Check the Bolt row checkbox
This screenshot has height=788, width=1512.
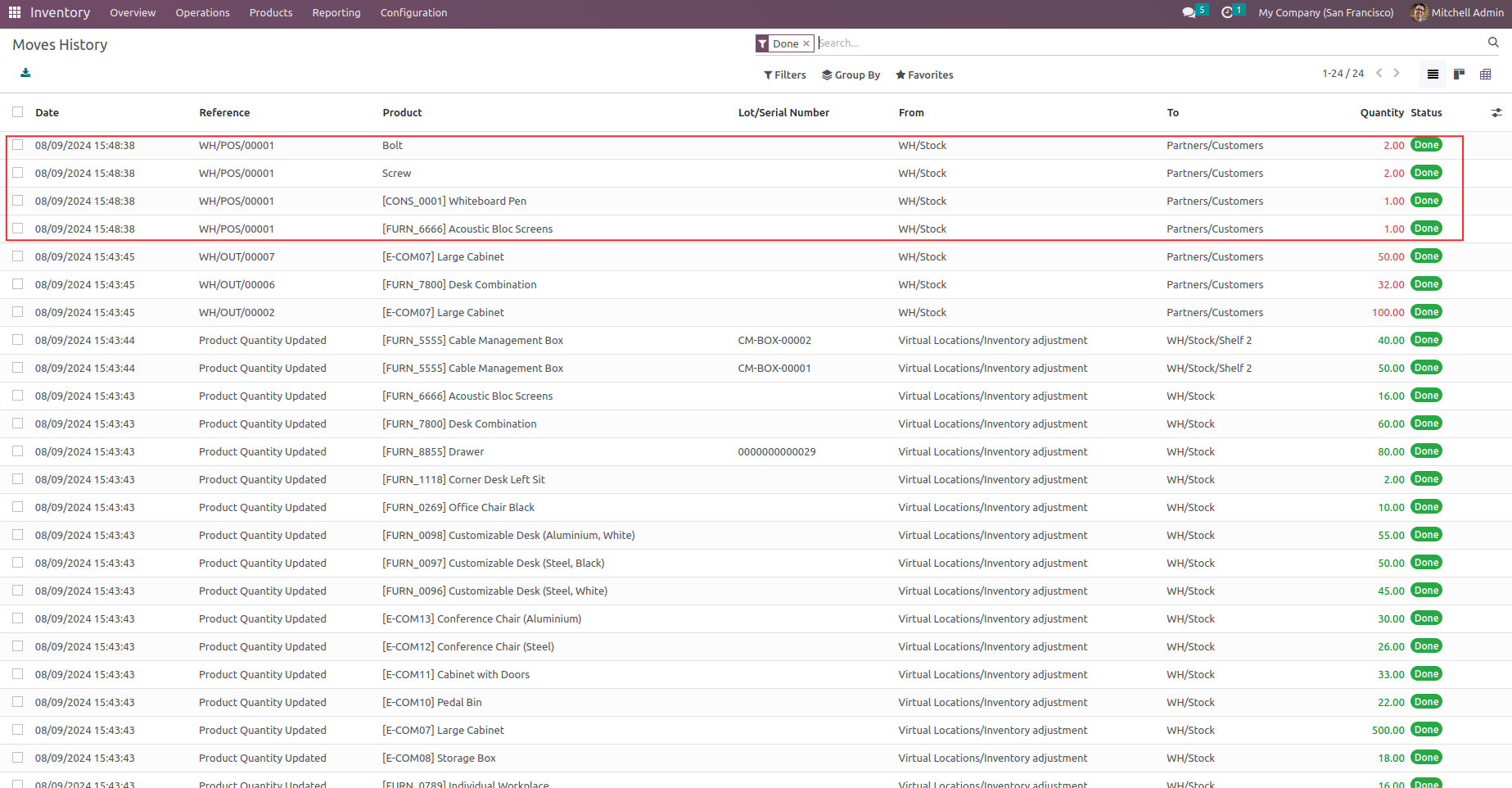point(18,145)
